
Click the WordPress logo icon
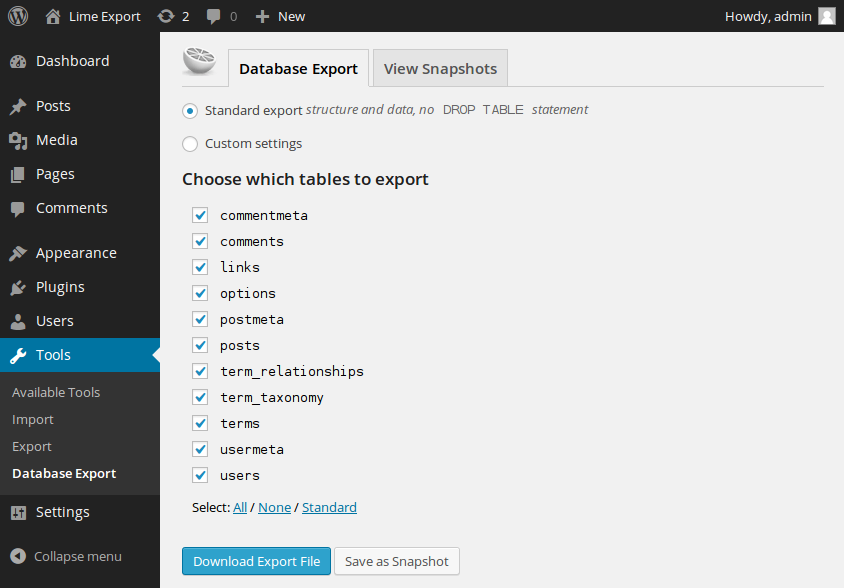pos(18,16)
